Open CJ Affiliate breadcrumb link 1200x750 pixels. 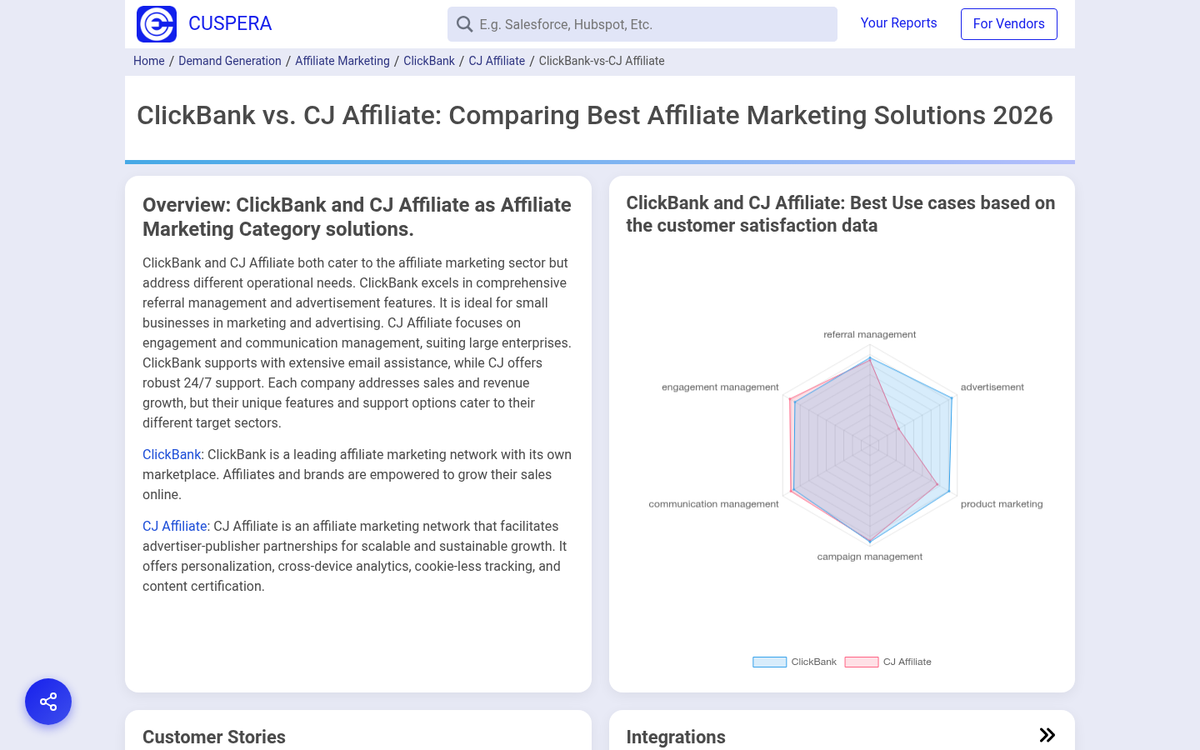[496, 60]
